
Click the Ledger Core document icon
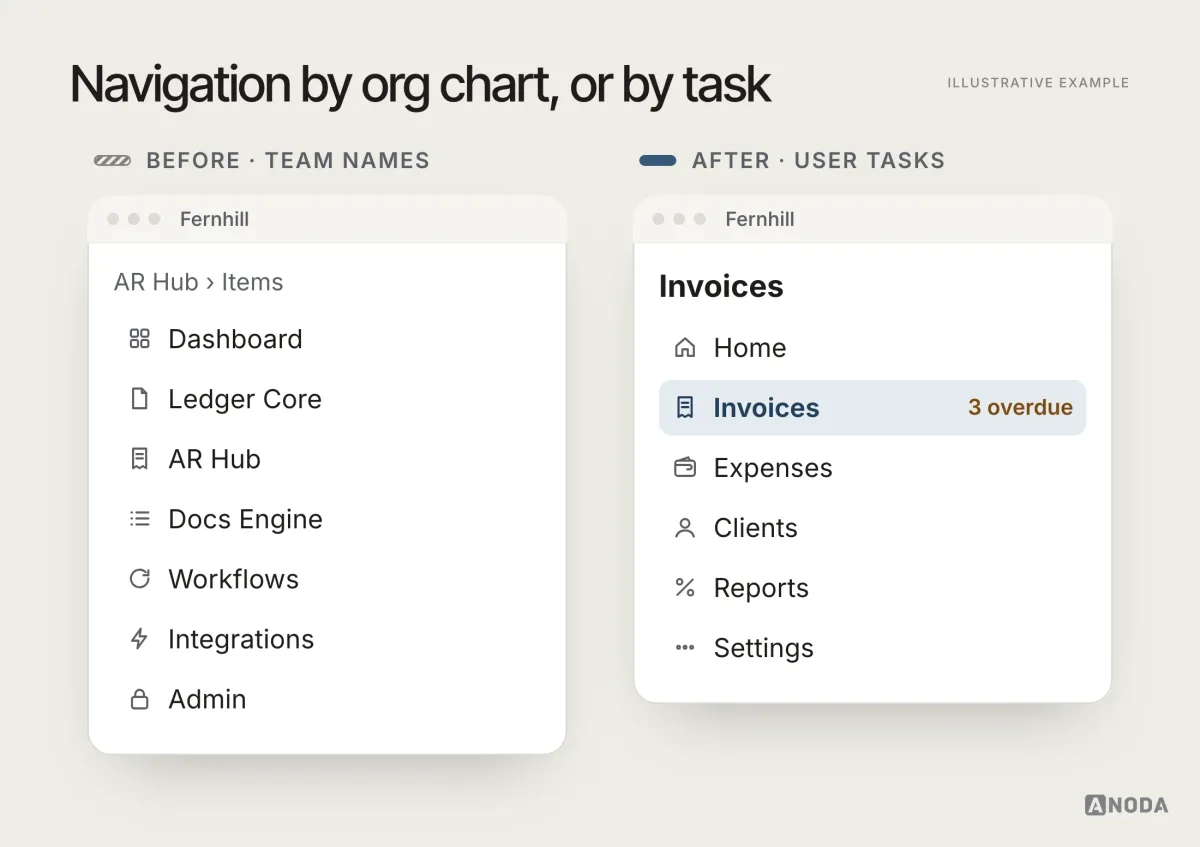(x=140, y=399)
